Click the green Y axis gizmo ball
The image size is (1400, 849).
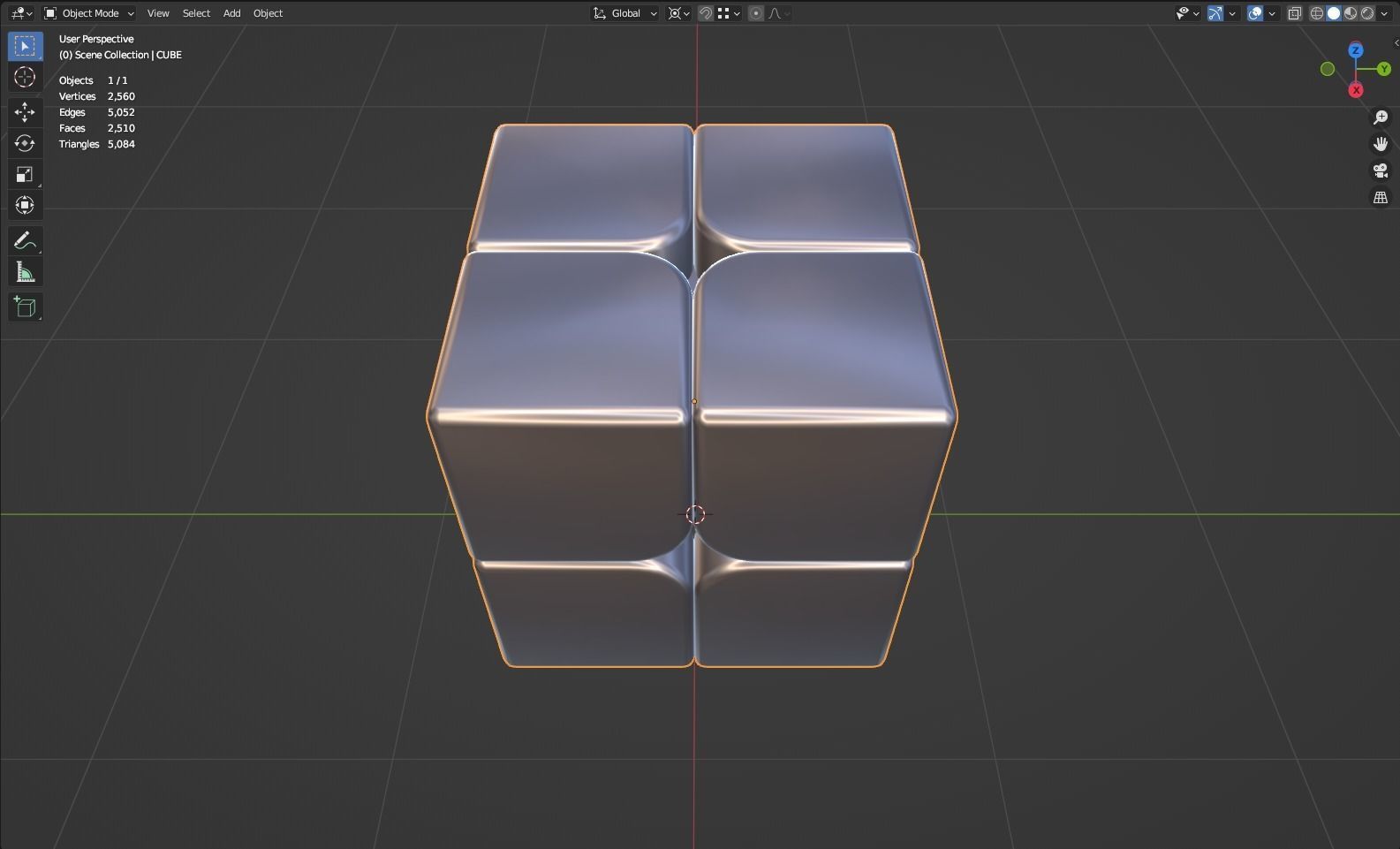click(x=1384, y=69)
